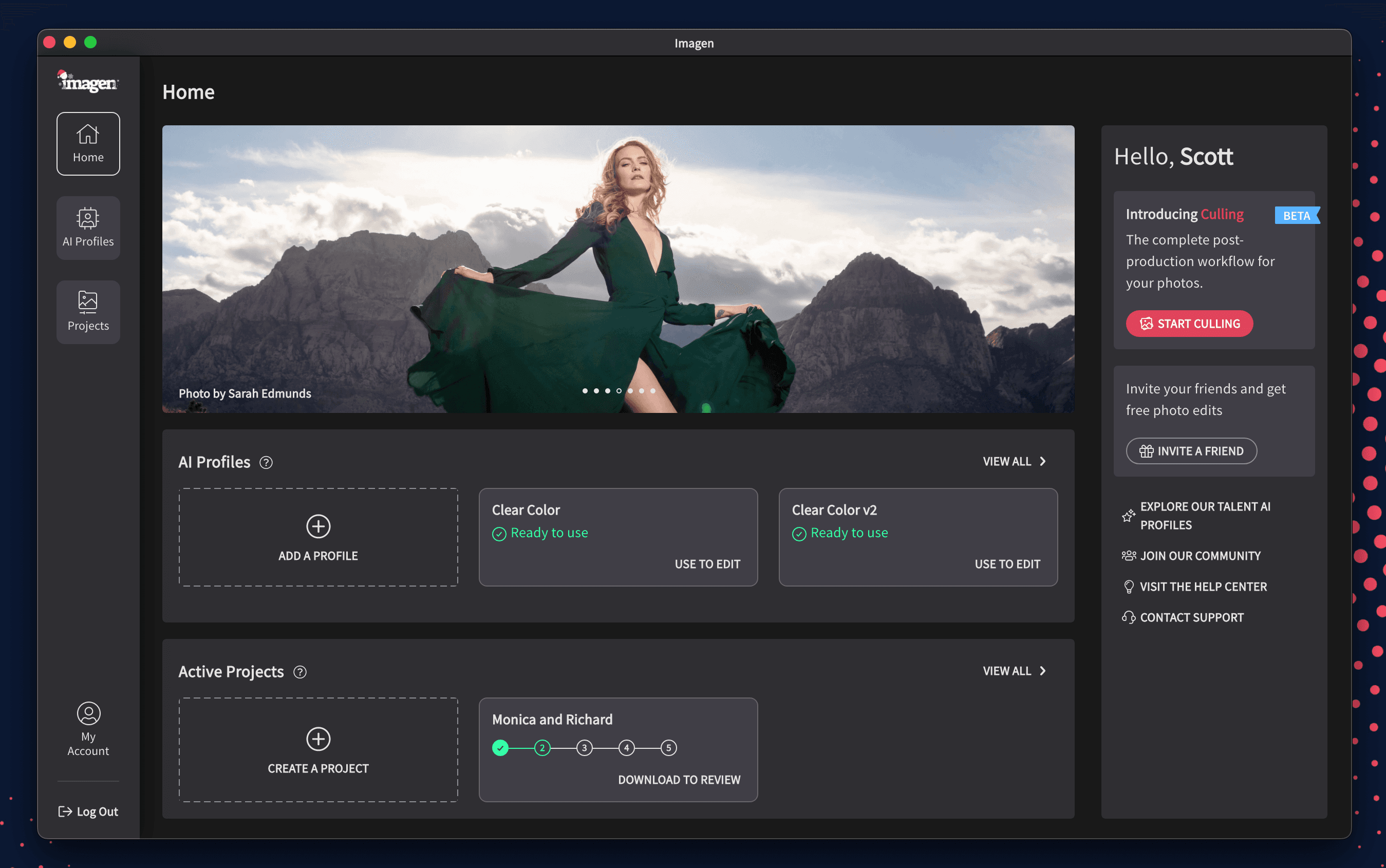Click the Log Out button

pyautogui.click(x=88, y=811)
